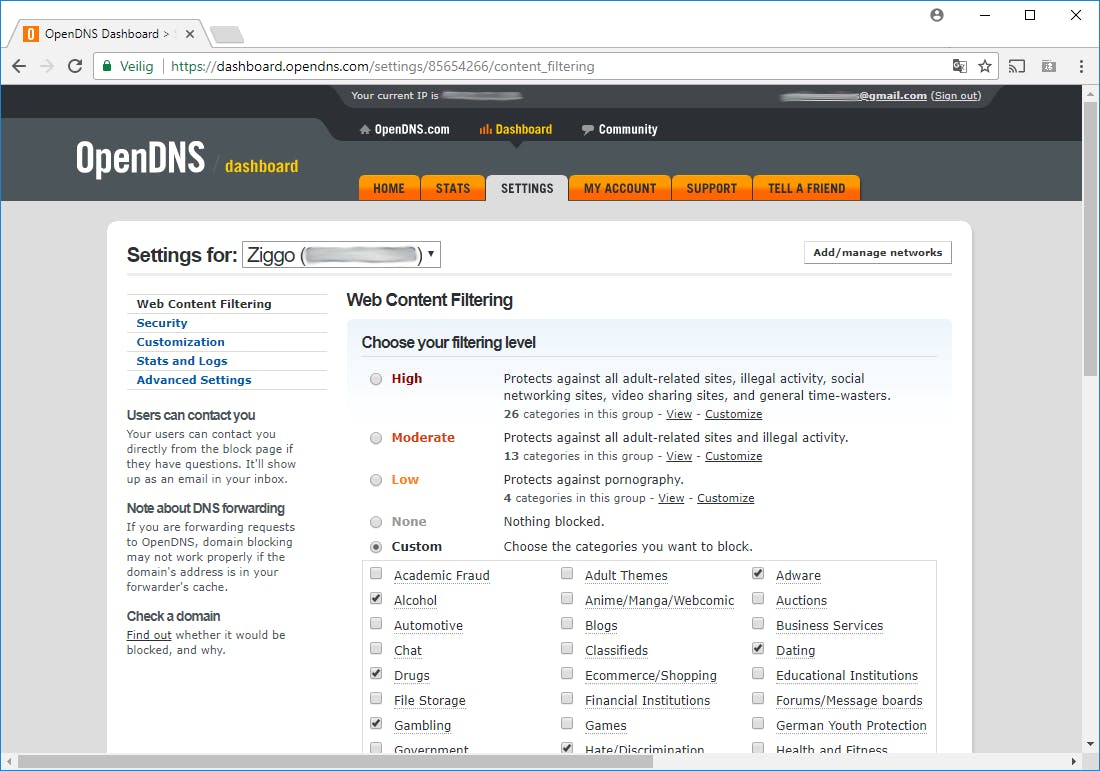This screenshot has height=771, width=1100.
Task: Click the translate page icon in address bar
Action: tap(959, 66)
